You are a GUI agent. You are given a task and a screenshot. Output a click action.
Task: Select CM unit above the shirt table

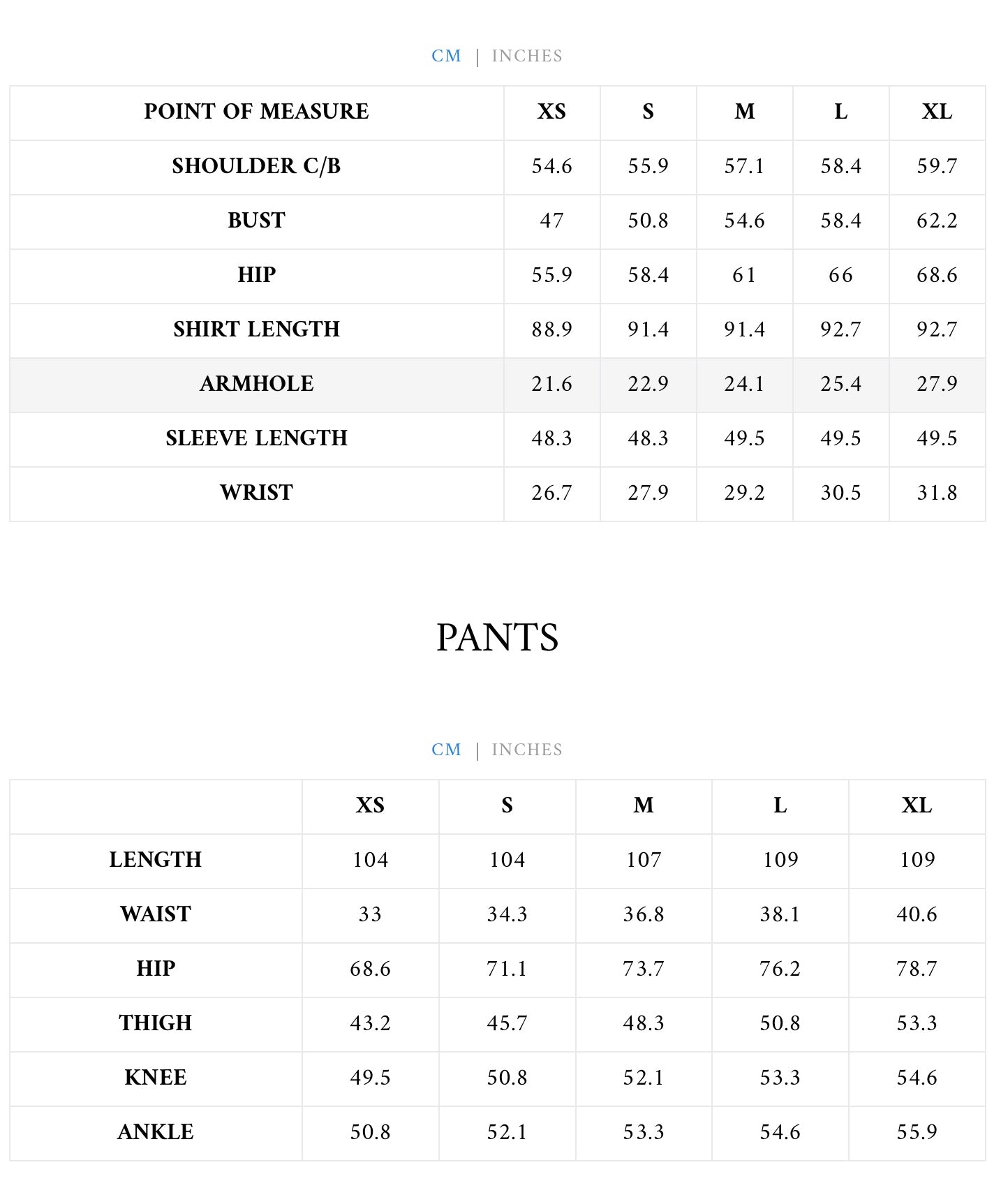tap(447, 56)
